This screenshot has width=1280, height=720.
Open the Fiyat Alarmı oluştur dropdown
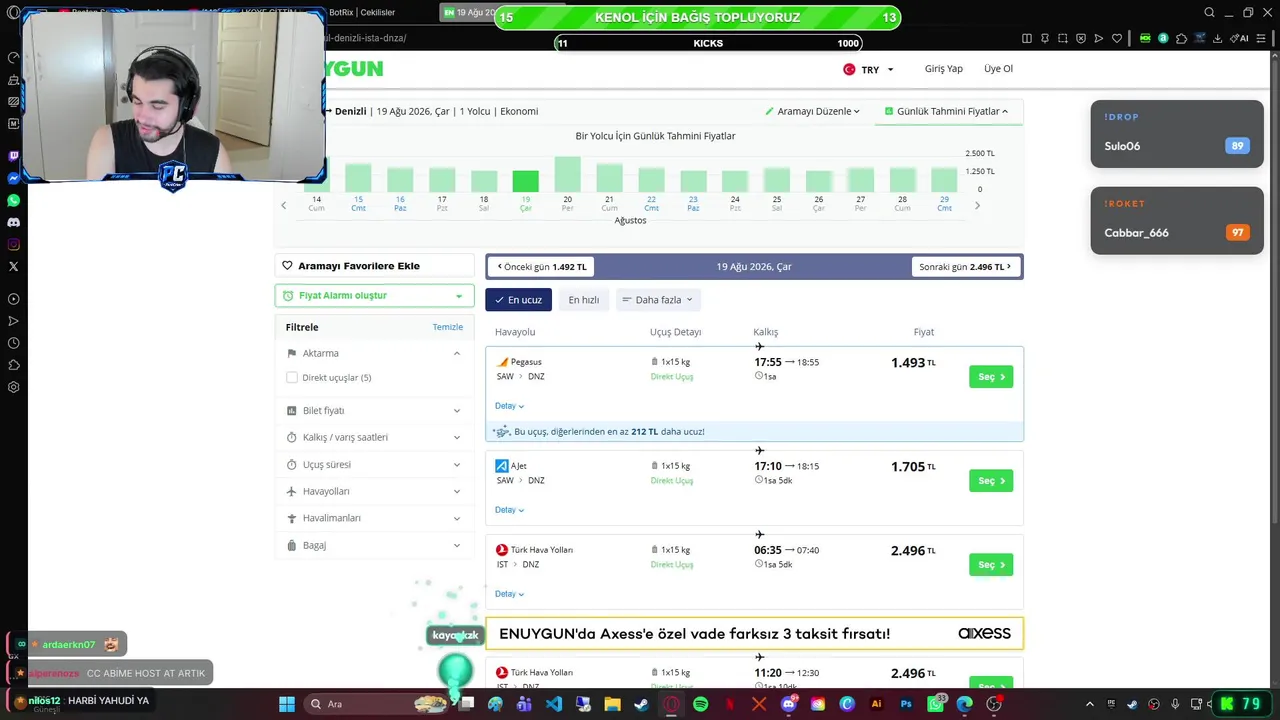coord(375,295)
